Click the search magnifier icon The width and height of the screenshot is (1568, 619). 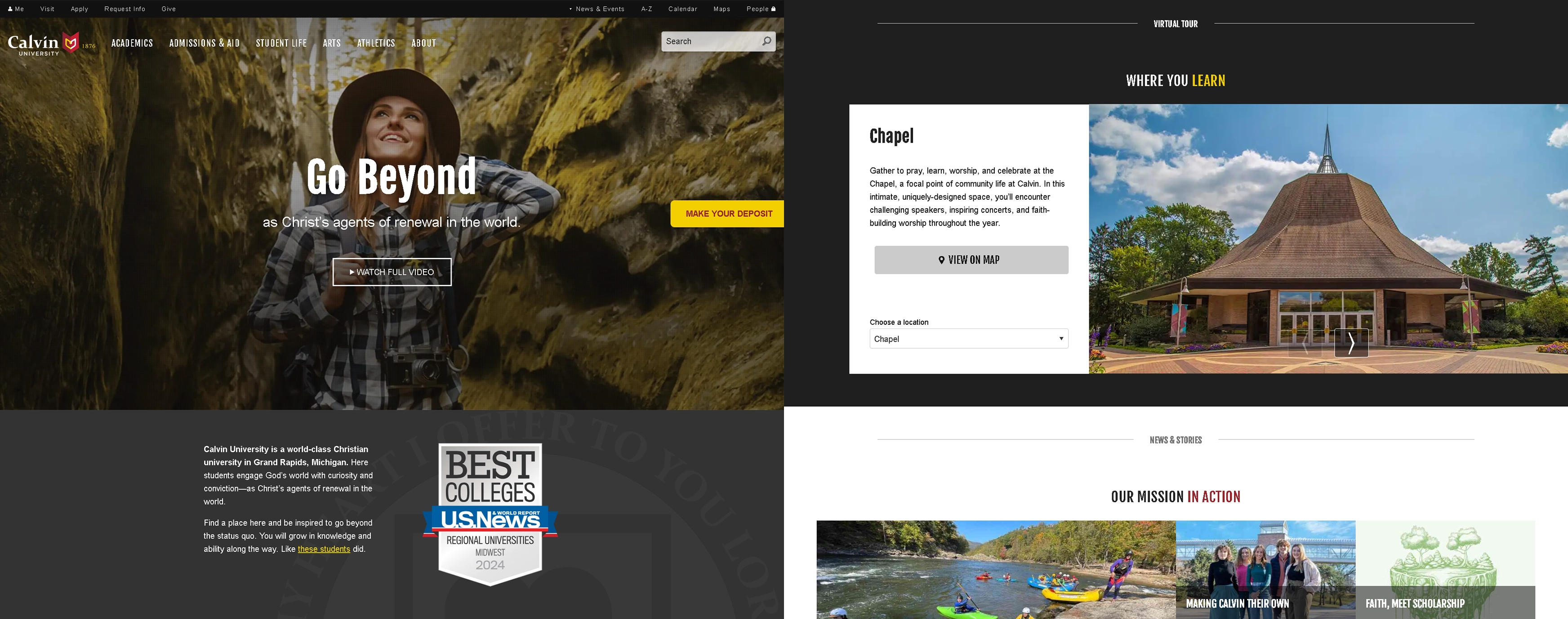766,40
